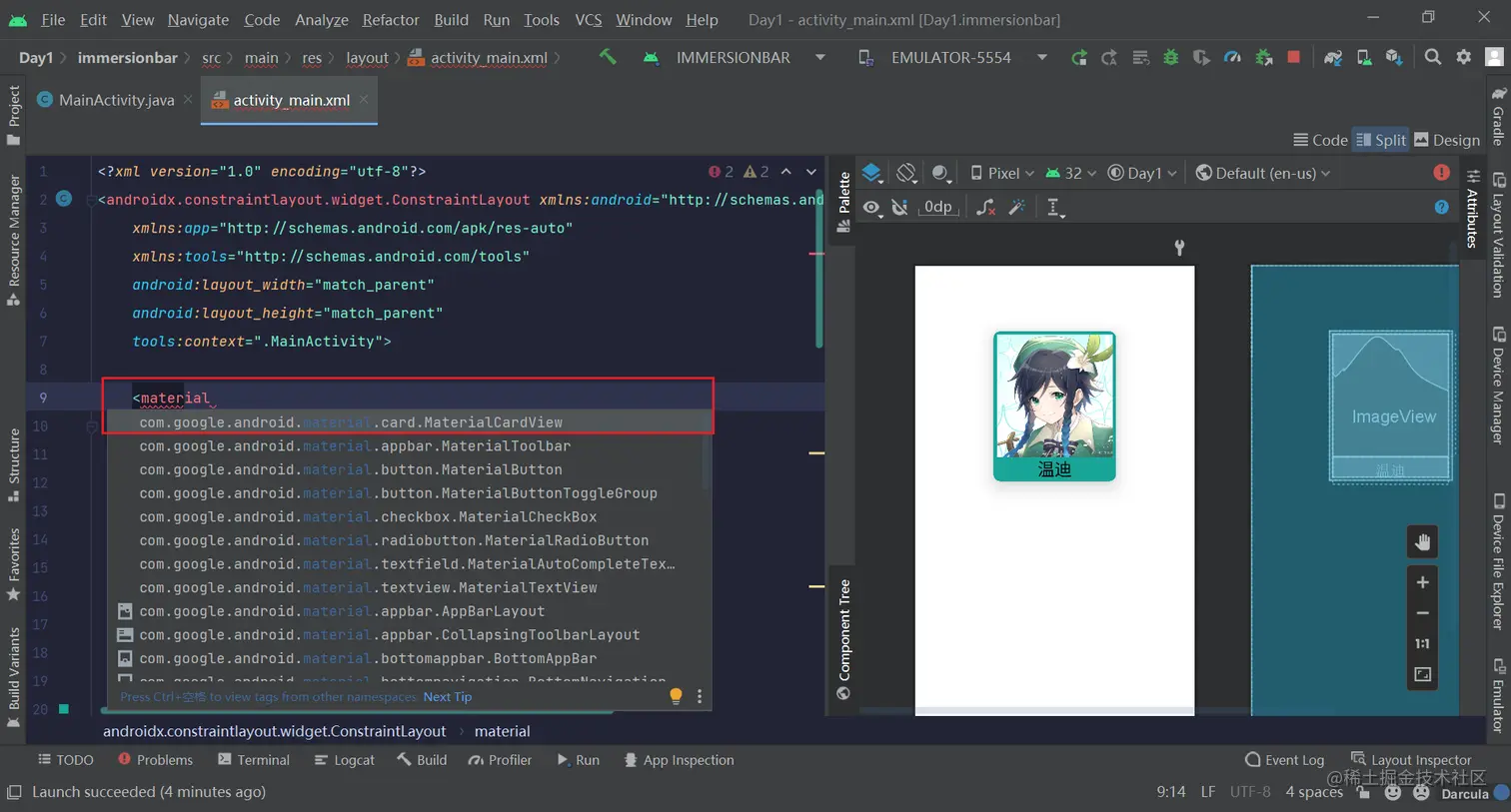Open the Terminal tool window
Viewport: 1511px width, 812px height.
click(254, 759)
